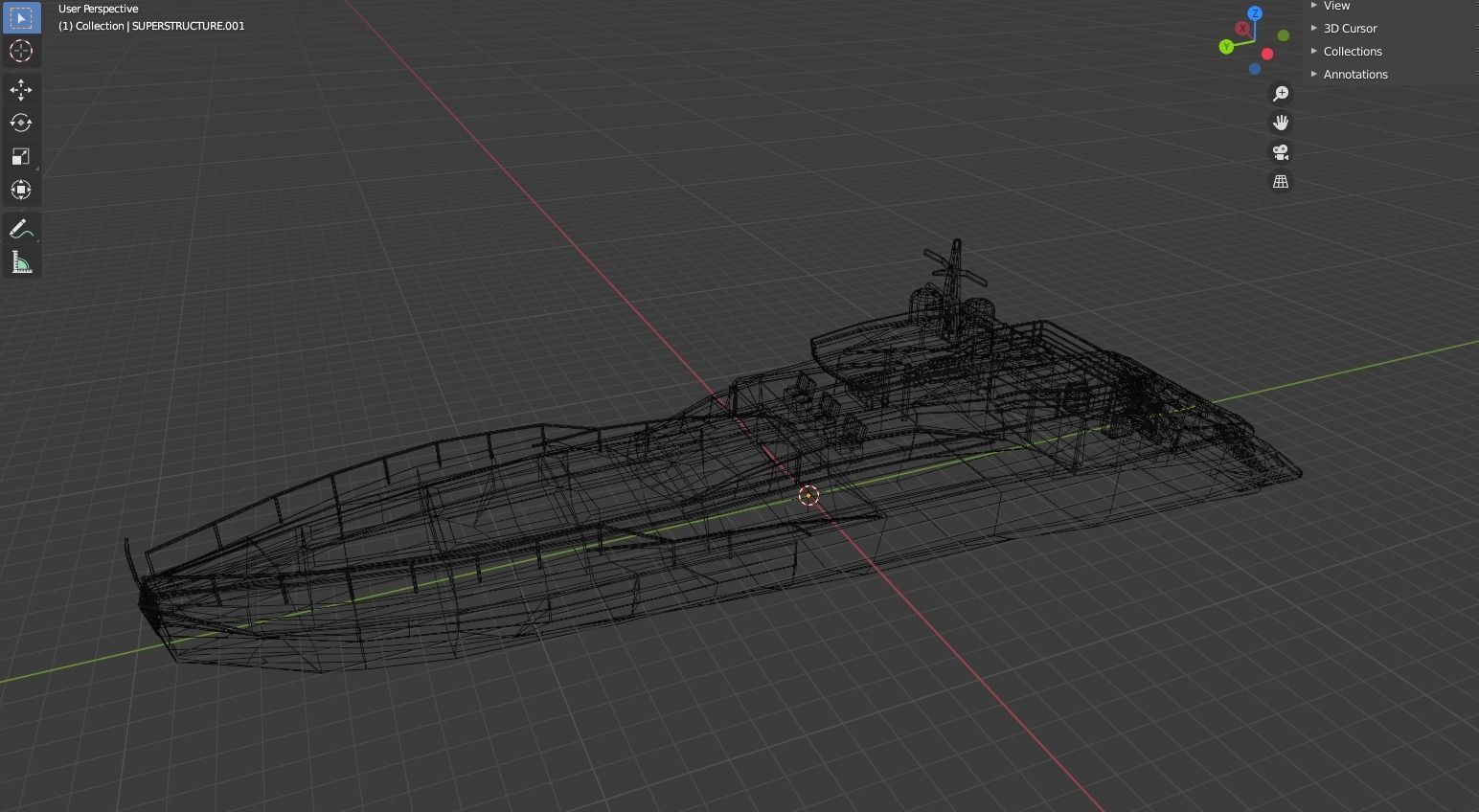Activate the Annotate pencil tool
Viewport: 1479px width, 812px height.
(x=21, y=230)
